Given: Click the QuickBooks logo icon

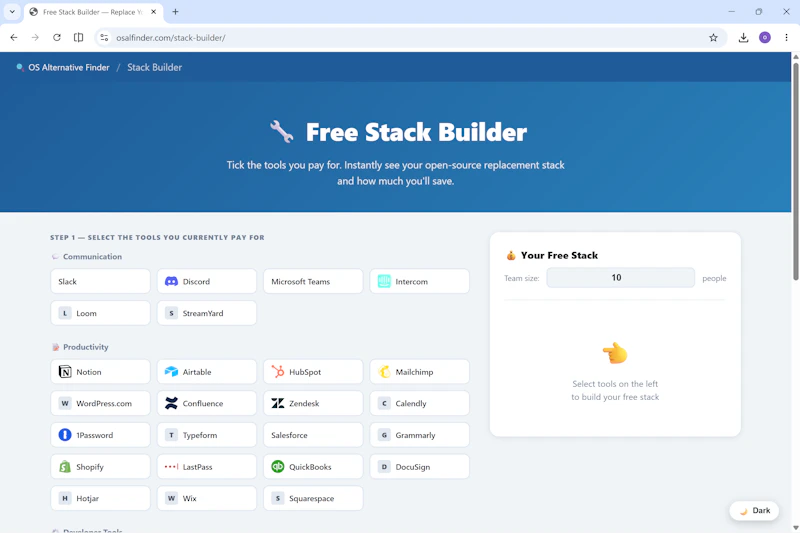Looking at the screenshot, I should click(x=278, y=467).
